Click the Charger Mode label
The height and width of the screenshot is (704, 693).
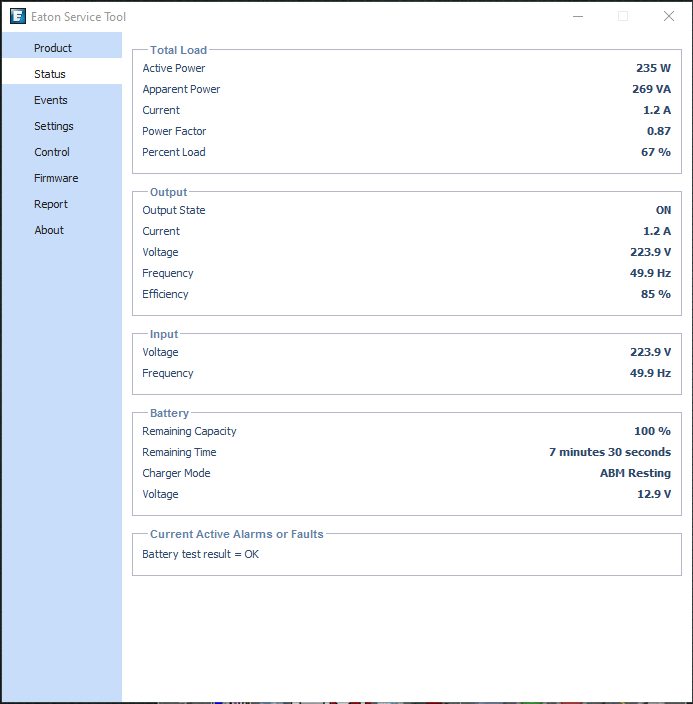176,473
